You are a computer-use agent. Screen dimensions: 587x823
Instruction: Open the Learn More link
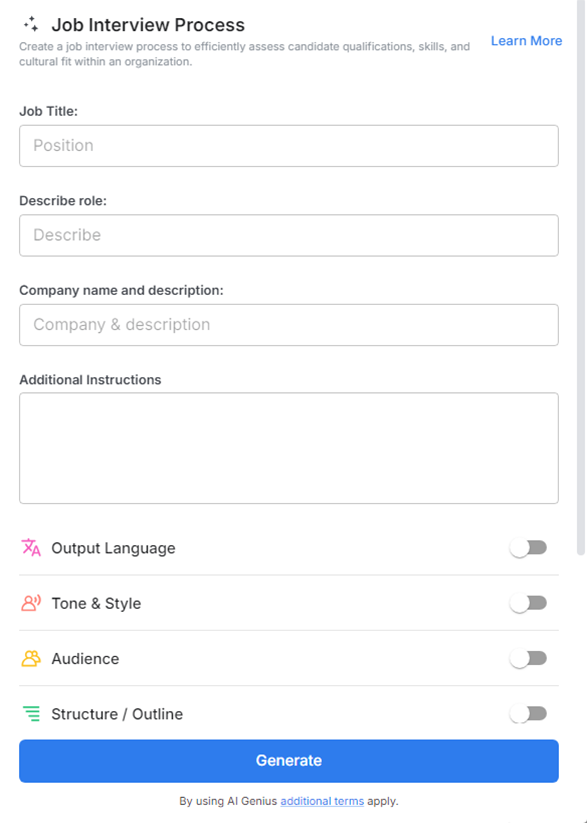526,40
